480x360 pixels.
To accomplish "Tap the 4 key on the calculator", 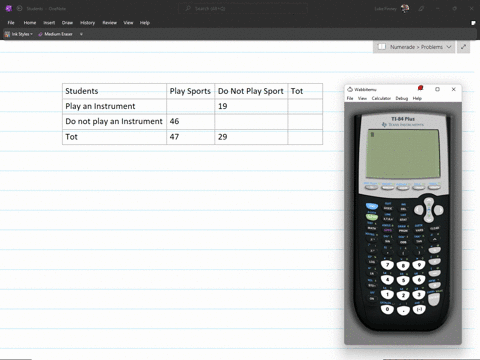I will 387,280.
